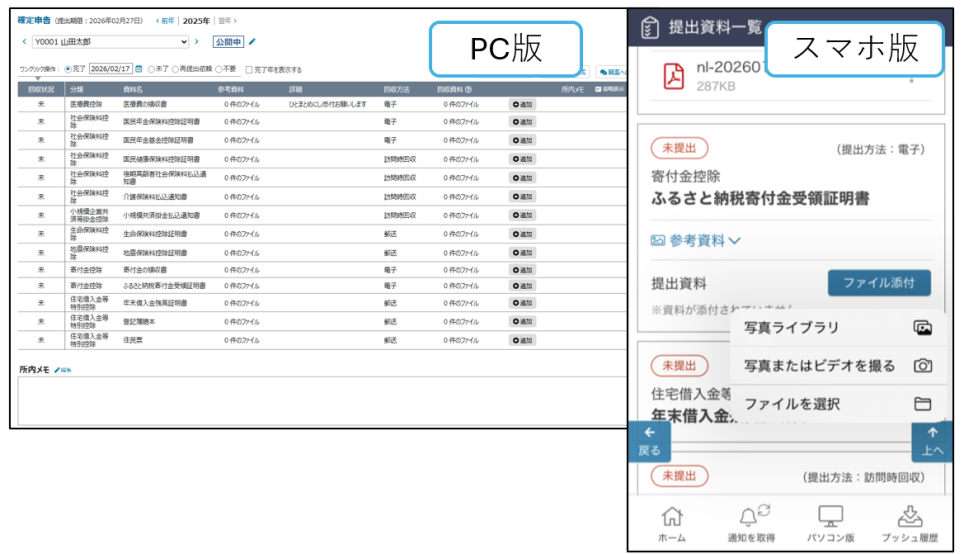Click the 前年 previous year link

[165, 20]
